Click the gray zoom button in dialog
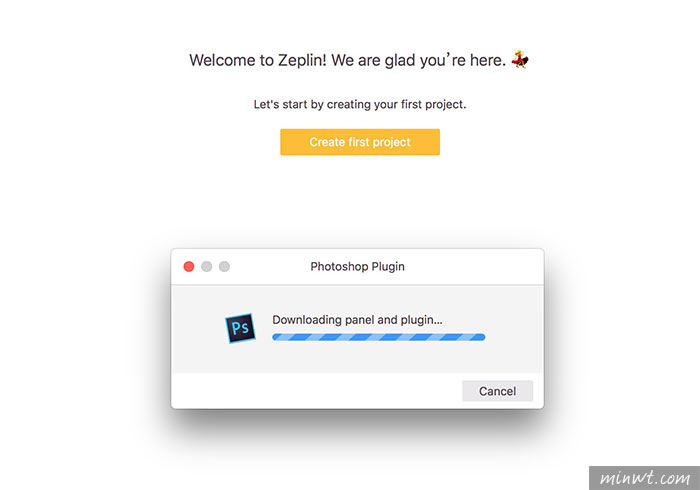This screenshot has width=700, height=490. point(224,266)
